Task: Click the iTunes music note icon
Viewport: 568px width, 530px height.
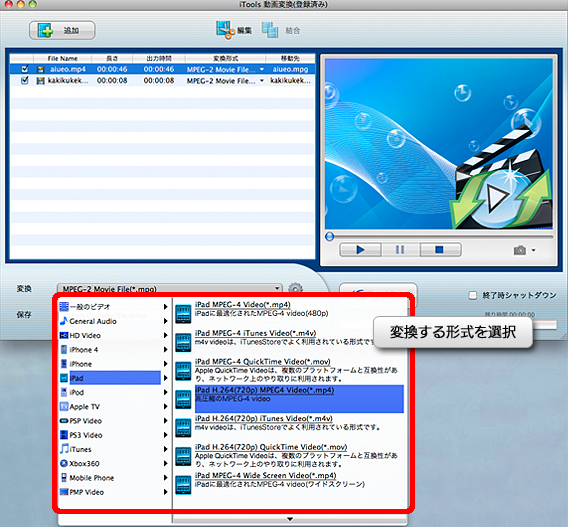Action: pos(64,449)
